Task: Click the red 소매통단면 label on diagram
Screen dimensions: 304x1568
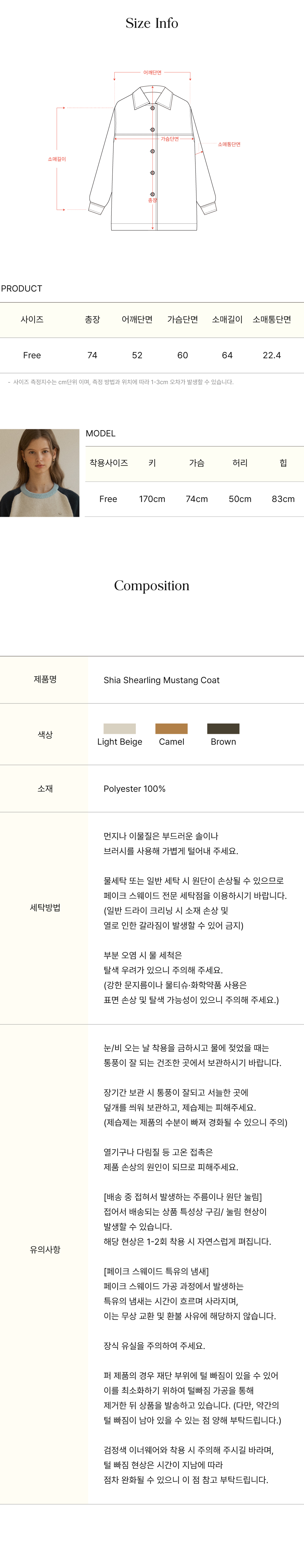Action: click(x=229, y=144)
